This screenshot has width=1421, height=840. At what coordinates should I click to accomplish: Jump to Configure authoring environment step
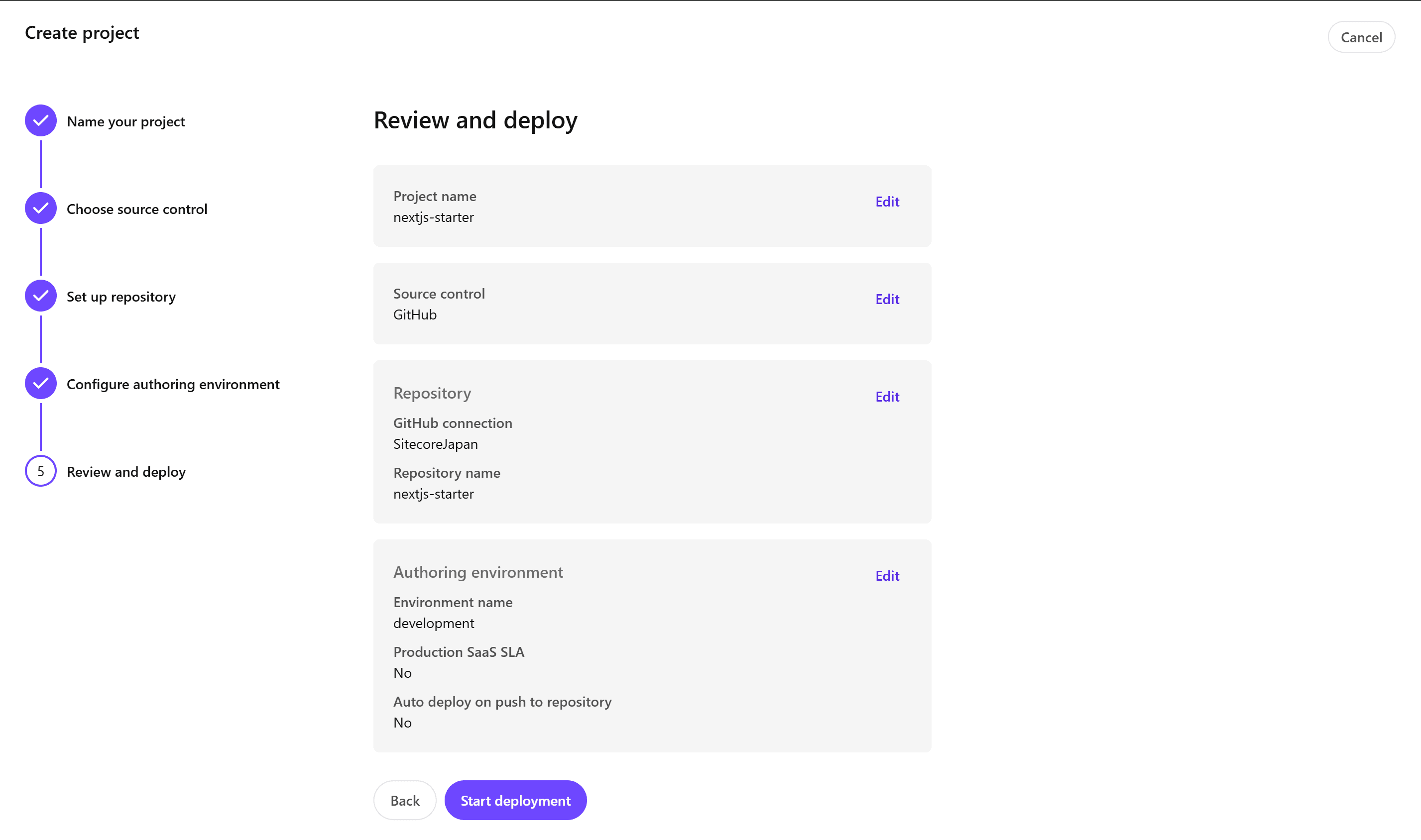pyautogui.click(x=173, y=384)
